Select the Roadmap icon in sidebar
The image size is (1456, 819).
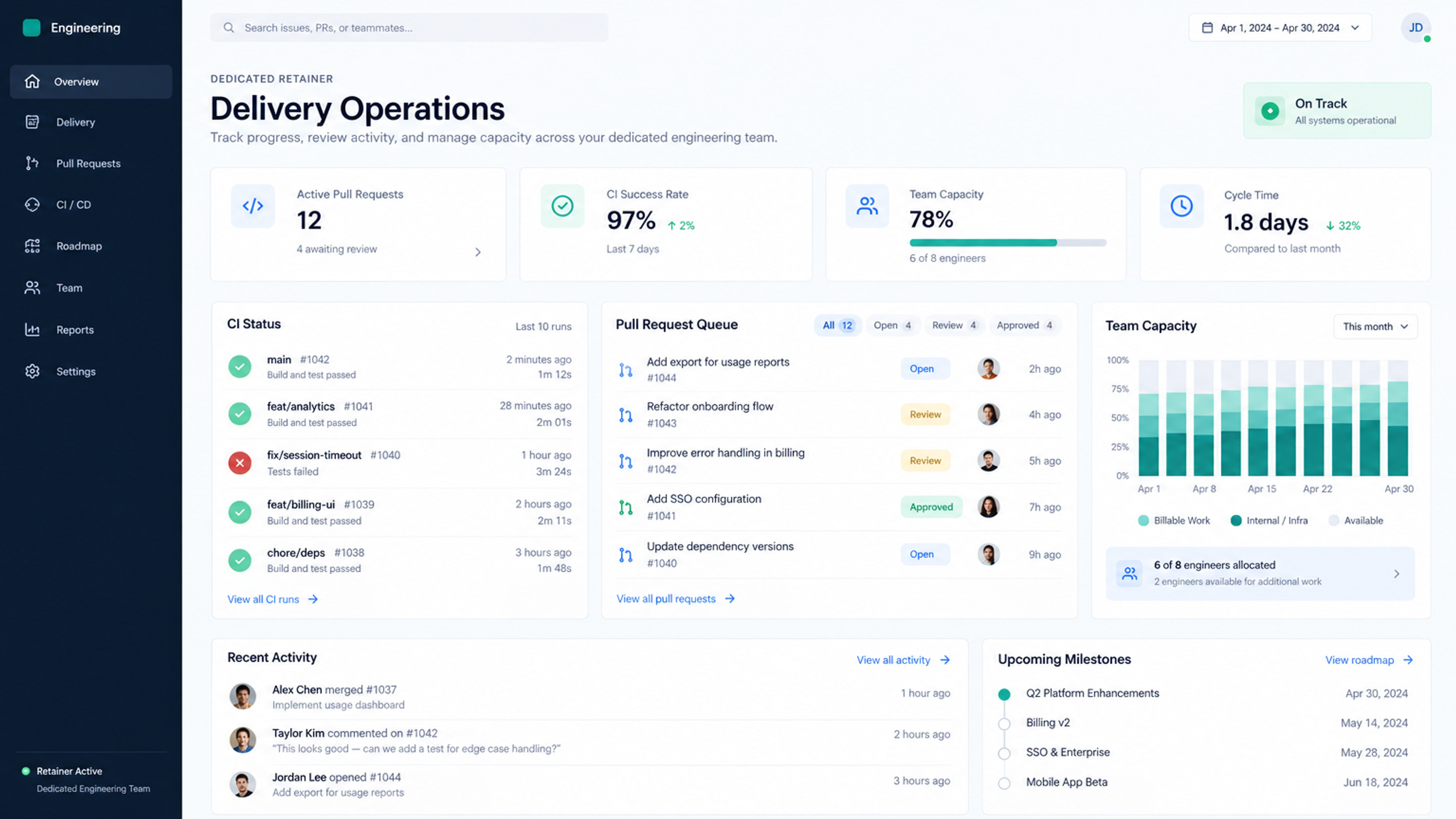click(x=32, y=246)
